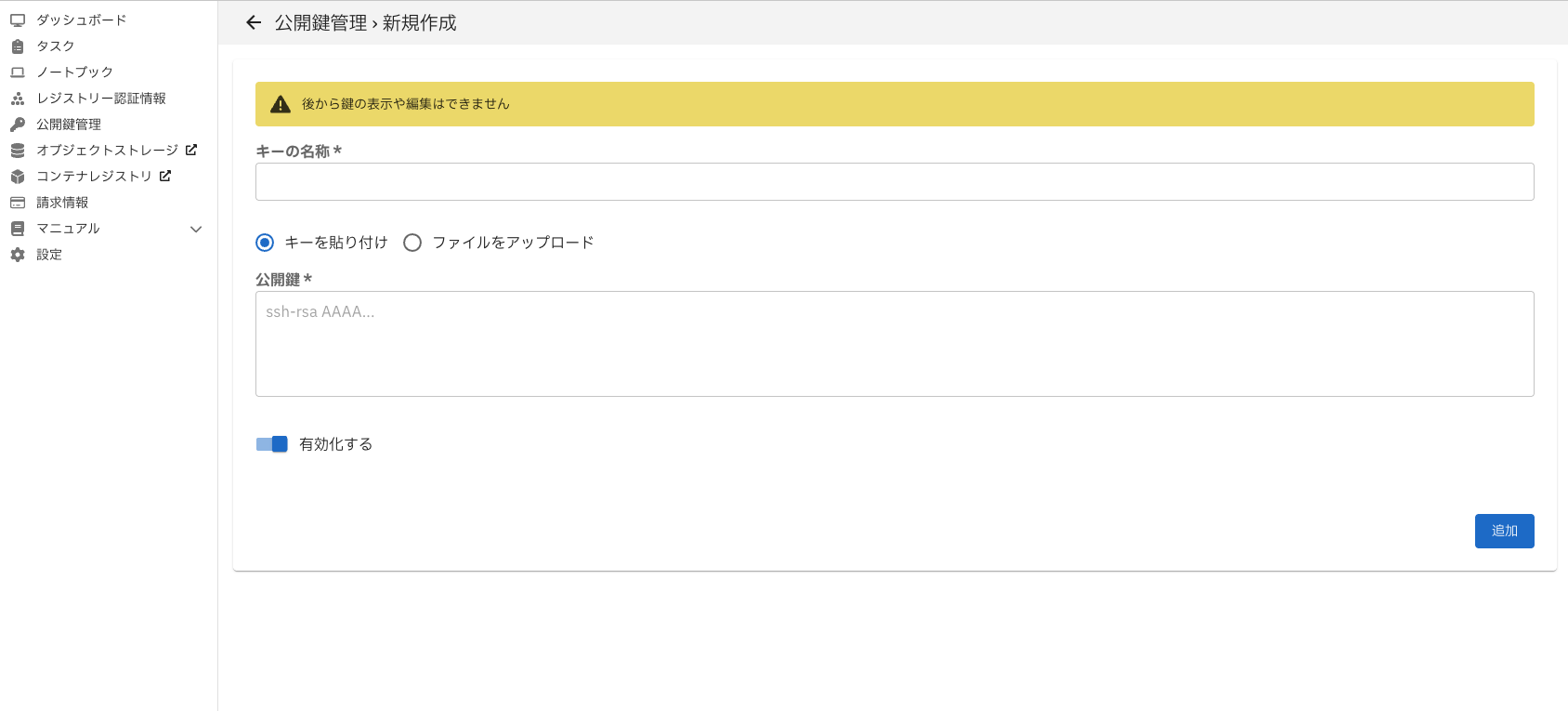Click the 追加 button
1568x711 pixels.
[1504, 531]
